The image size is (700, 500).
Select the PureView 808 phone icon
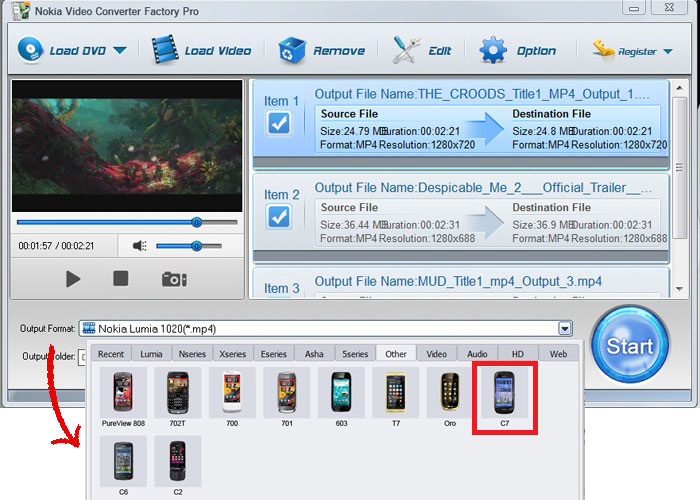123,392
